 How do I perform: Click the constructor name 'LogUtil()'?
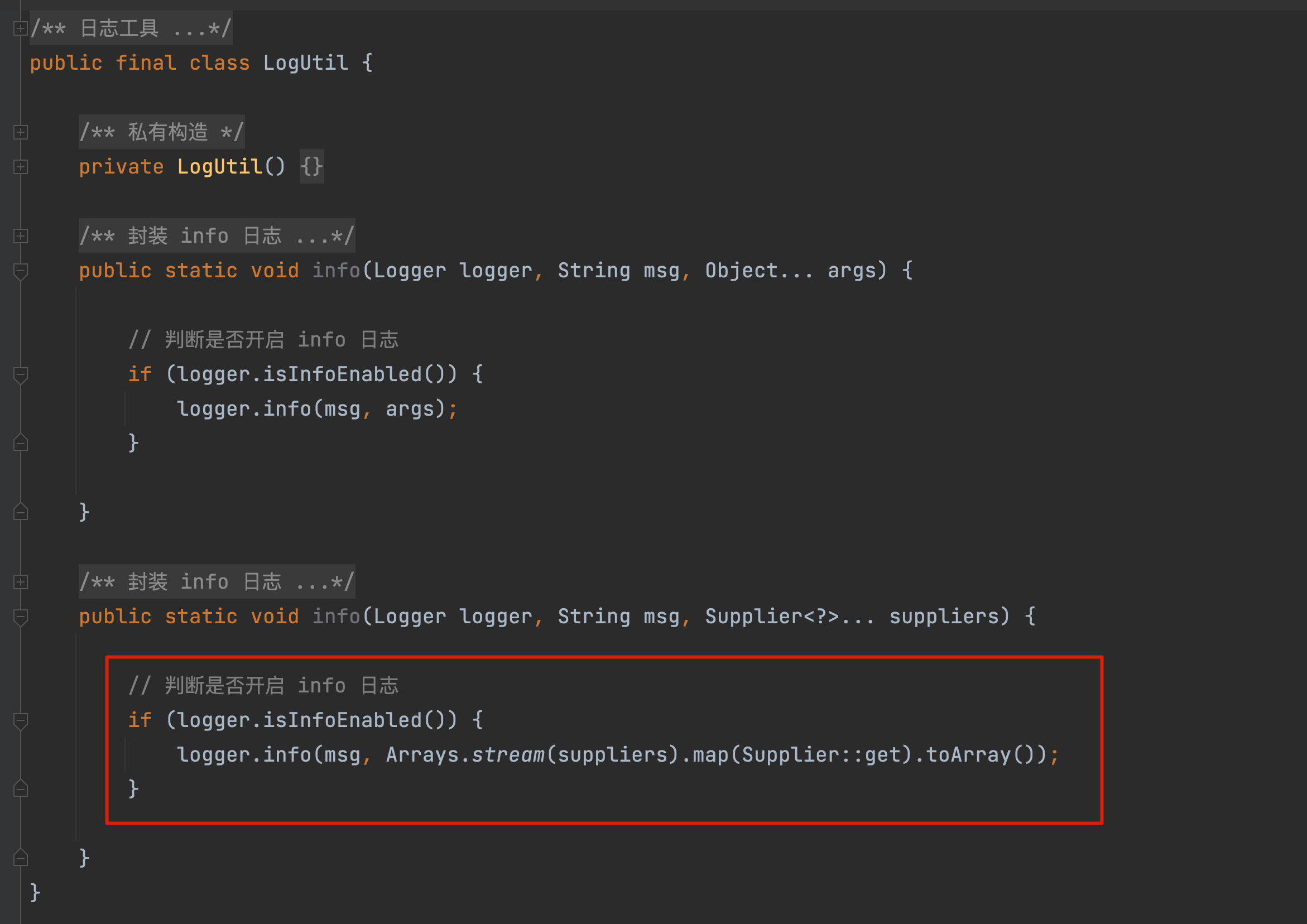pyautogui.click(x=231, y=167)
